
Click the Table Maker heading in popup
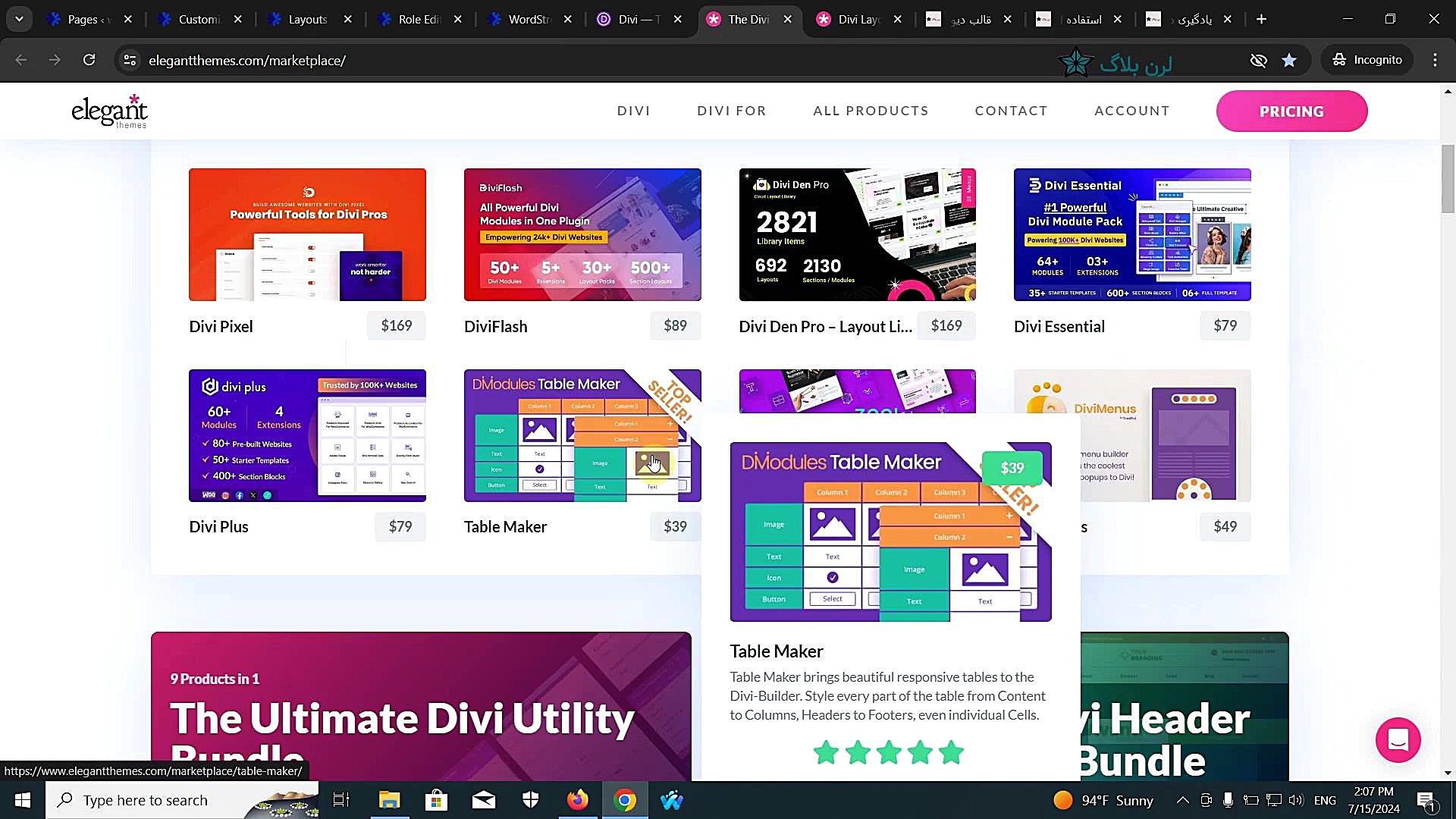pos(776,651)
